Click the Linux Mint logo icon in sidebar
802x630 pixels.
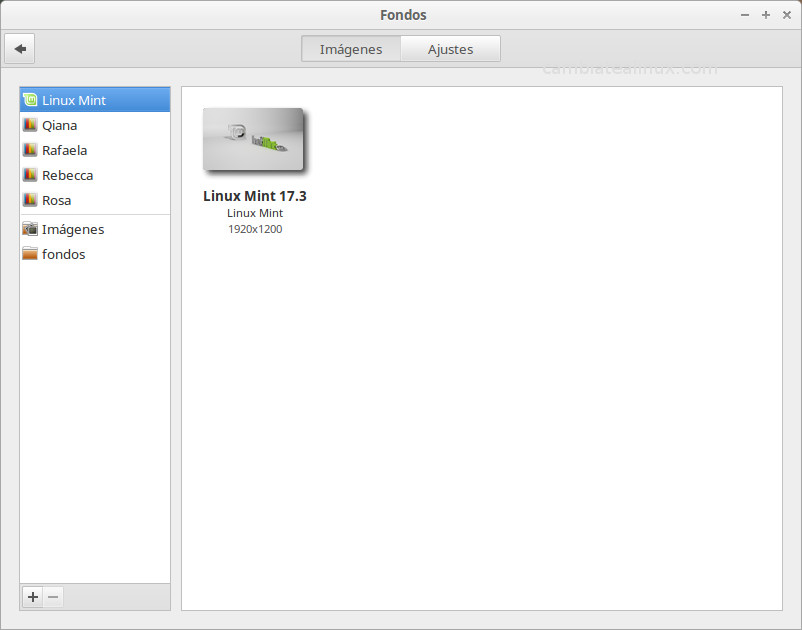(x=30, y=100)
